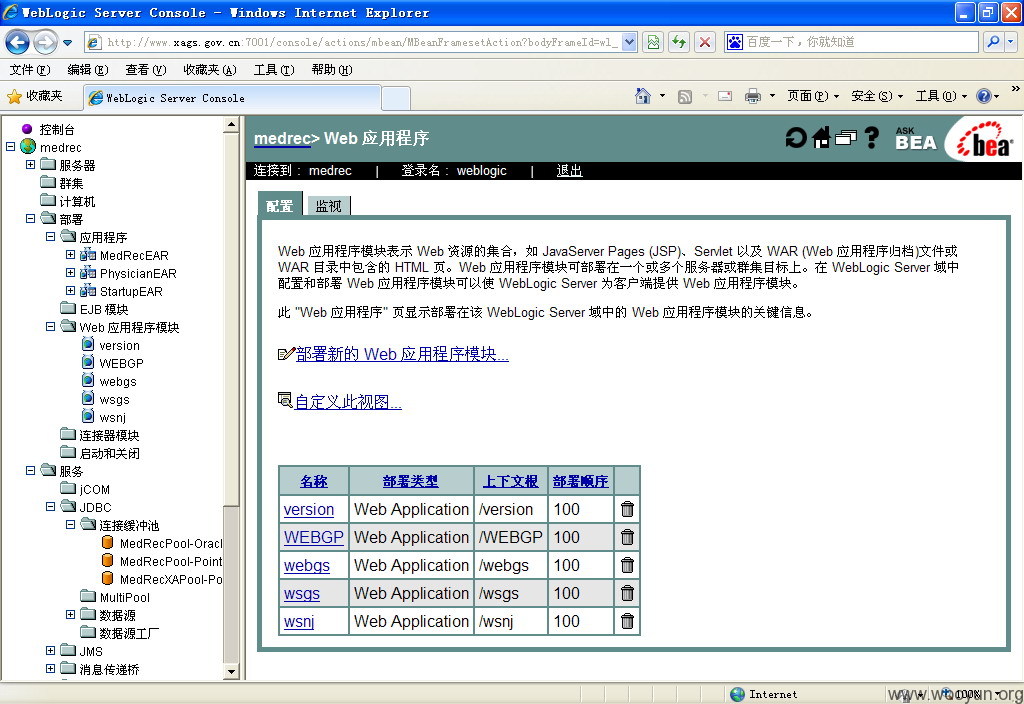Click the tree panel scroll down arrow
The width and height of the screenshot is (1024, 704).
(231, 671)
